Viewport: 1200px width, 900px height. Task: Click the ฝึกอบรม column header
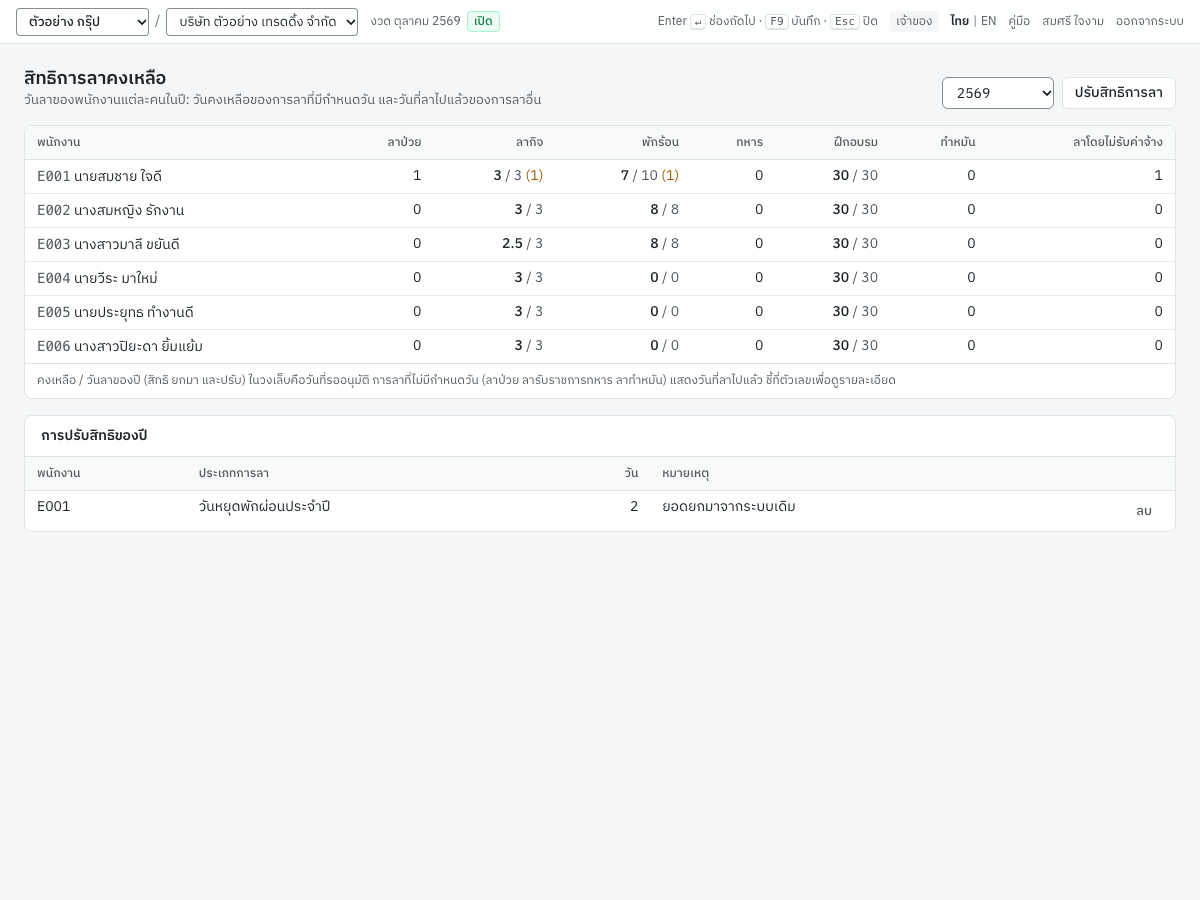click(856, 142)
